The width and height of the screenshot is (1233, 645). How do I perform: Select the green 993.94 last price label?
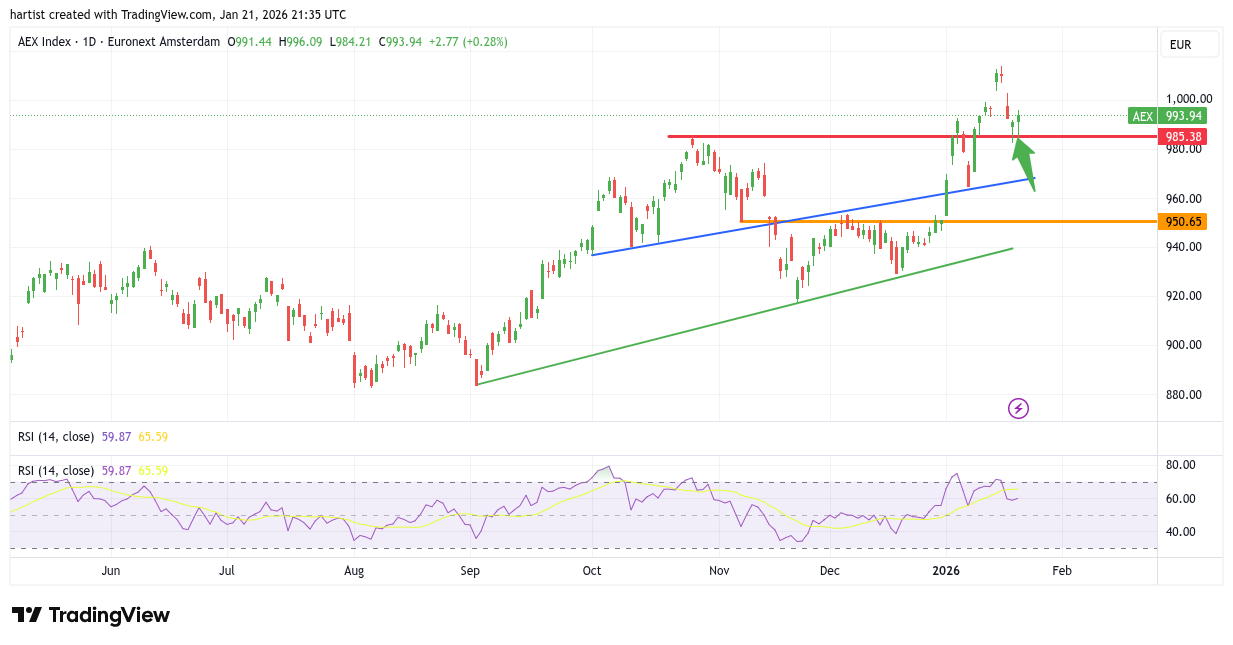pyautogui.click(x=1182, y=116)
